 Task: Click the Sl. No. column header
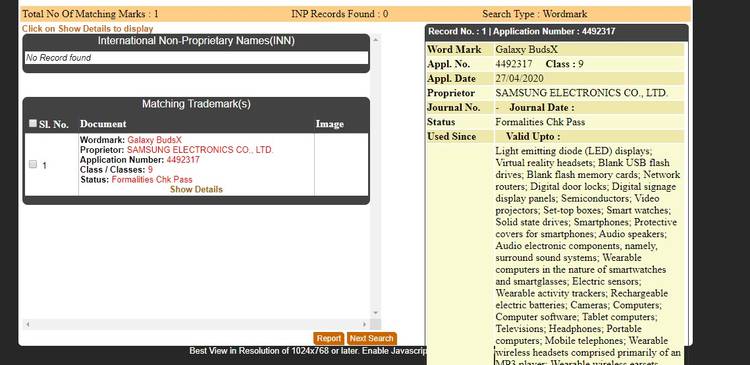click(x=53, y=124)
